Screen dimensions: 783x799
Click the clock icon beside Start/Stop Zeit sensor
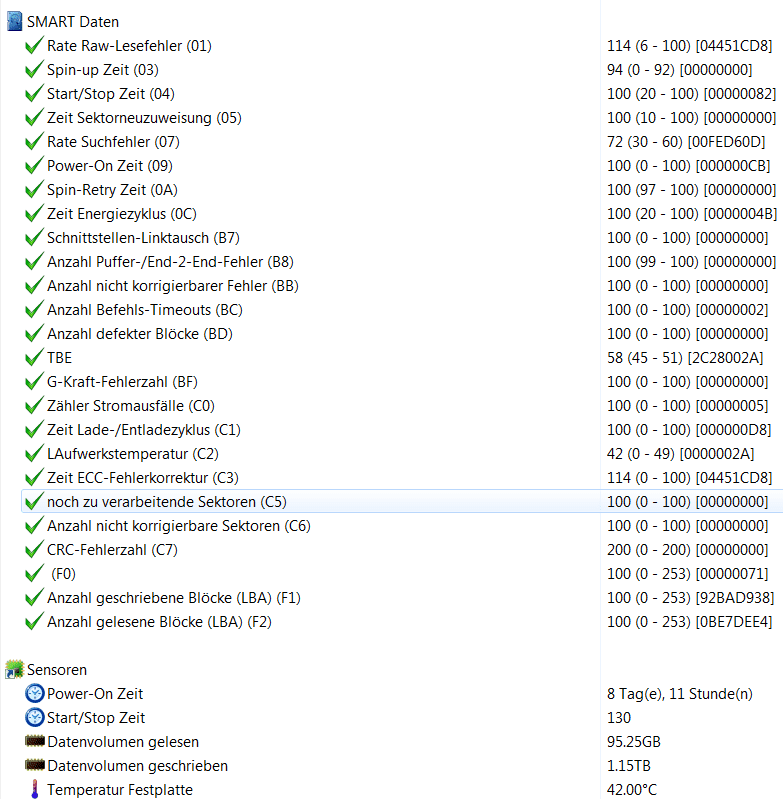click(x=35, y=717)
